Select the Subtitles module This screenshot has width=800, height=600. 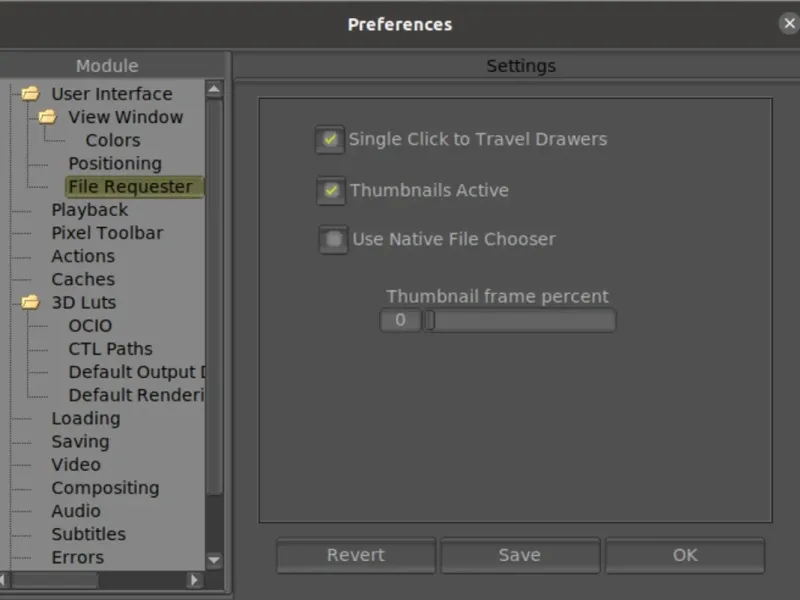(x=88, y=534)
